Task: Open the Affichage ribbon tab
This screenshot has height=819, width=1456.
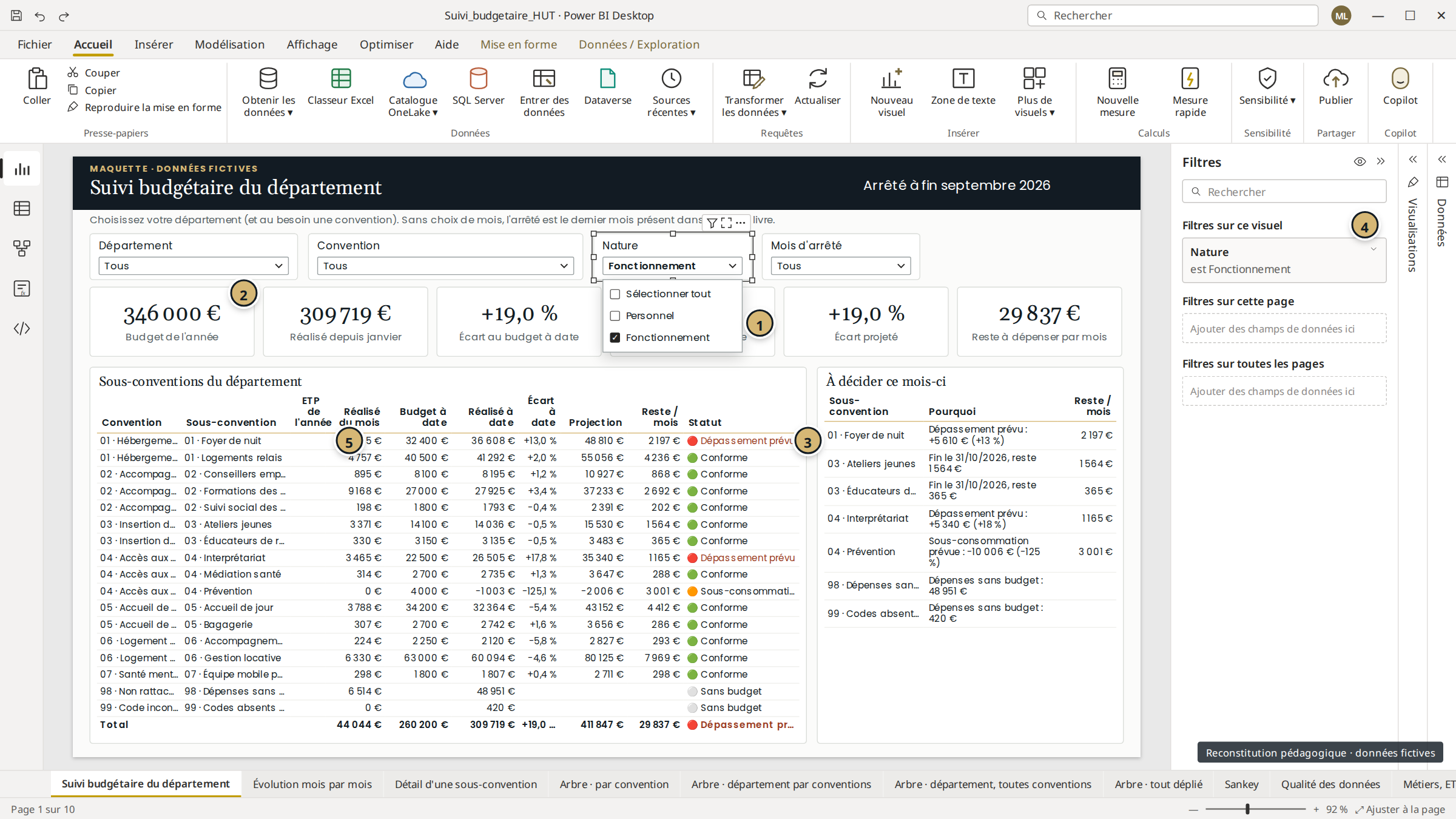Action: pyautogui.click(x=312, y=44)
